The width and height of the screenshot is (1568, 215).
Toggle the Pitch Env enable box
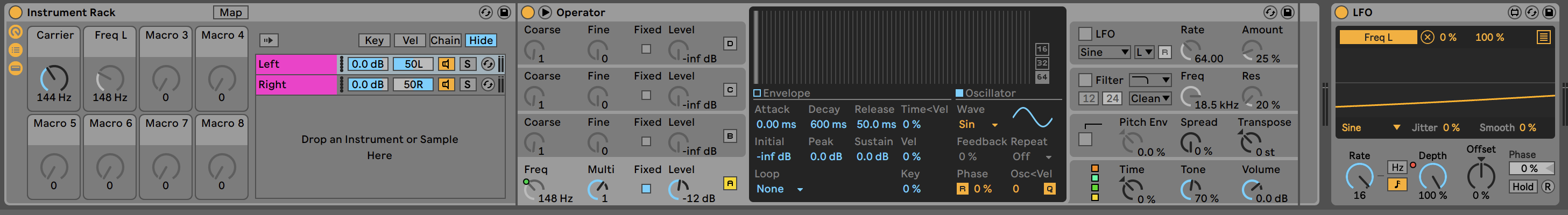click(x=1085, y=140)
